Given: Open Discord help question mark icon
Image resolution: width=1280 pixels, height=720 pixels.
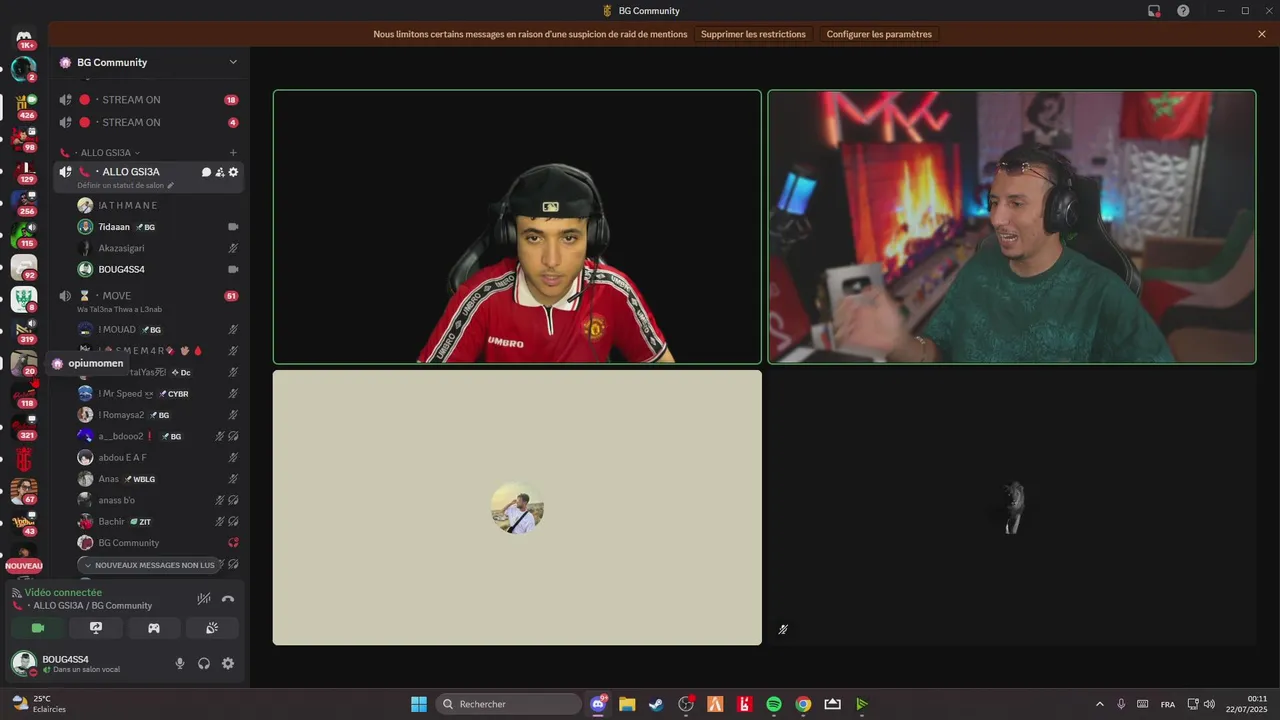Looking at the screenshot, I should (1183, 11).
